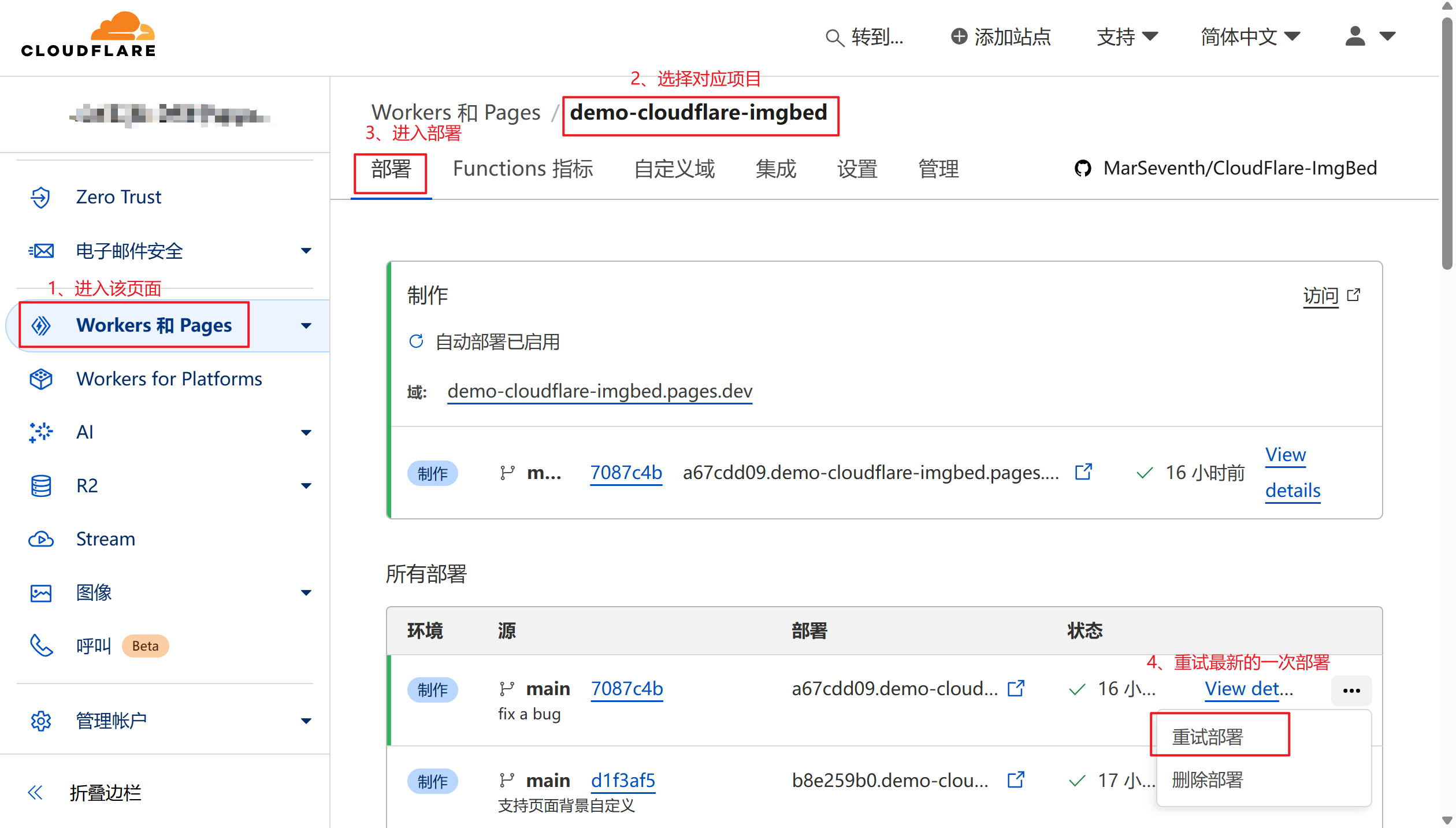The height and width of the screenshot is (828, 1456).
Task: Open the demo-cloudflare-imgbed.pages.dev domain link
Action: [600, 391]
